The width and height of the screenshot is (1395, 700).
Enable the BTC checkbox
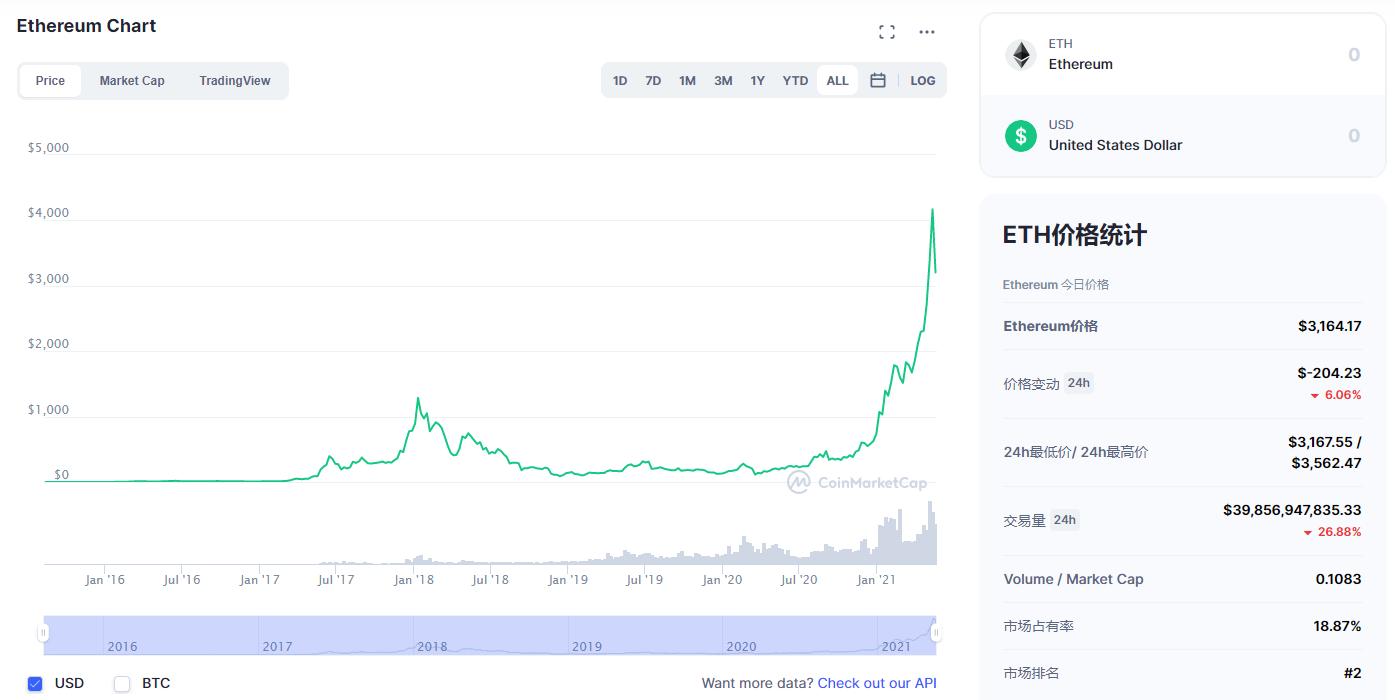(122, 684)
